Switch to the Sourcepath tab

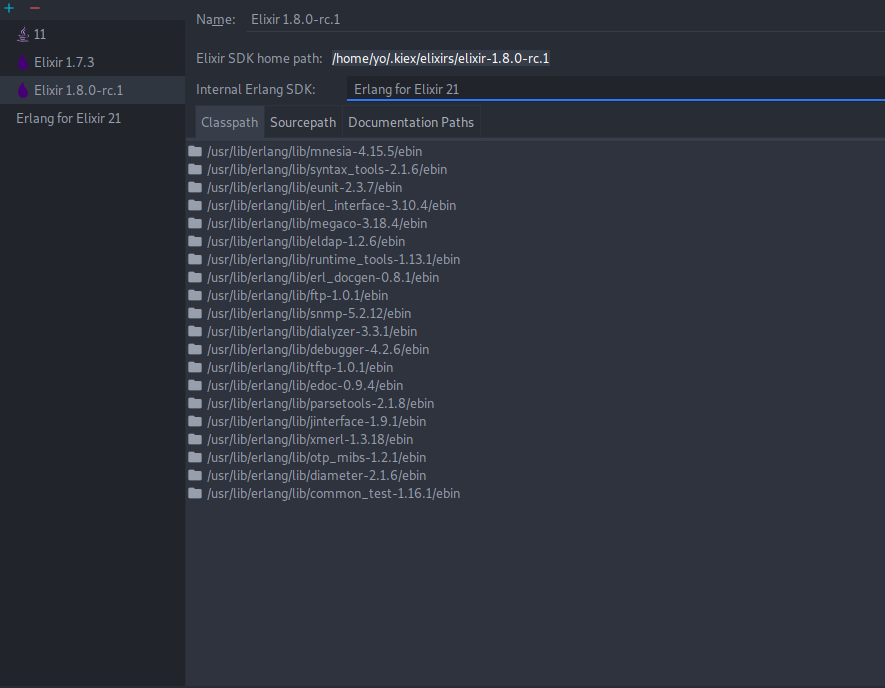[302, 122]
